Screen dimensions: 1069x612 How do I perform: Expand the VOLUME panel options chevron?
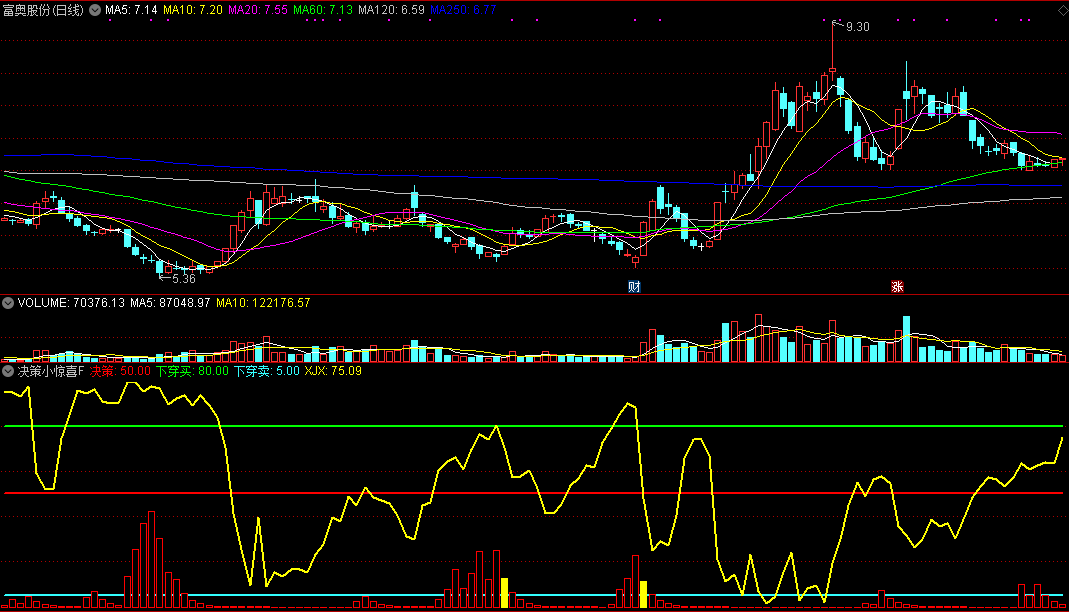coord(8,303)
